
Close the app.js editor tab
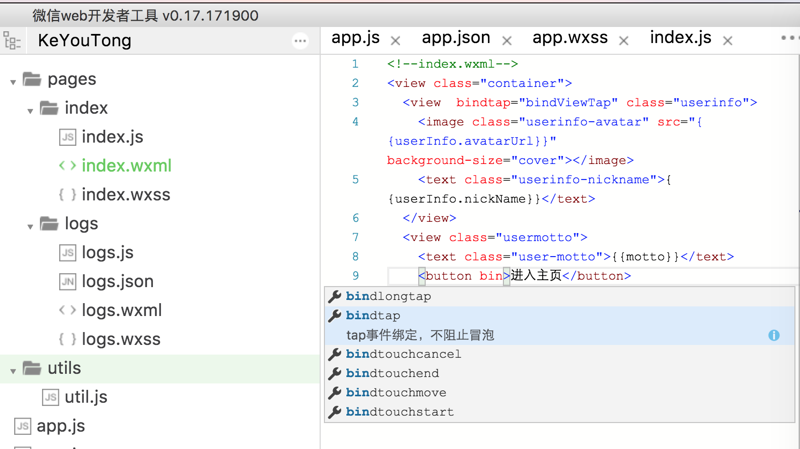coord(396,41)
